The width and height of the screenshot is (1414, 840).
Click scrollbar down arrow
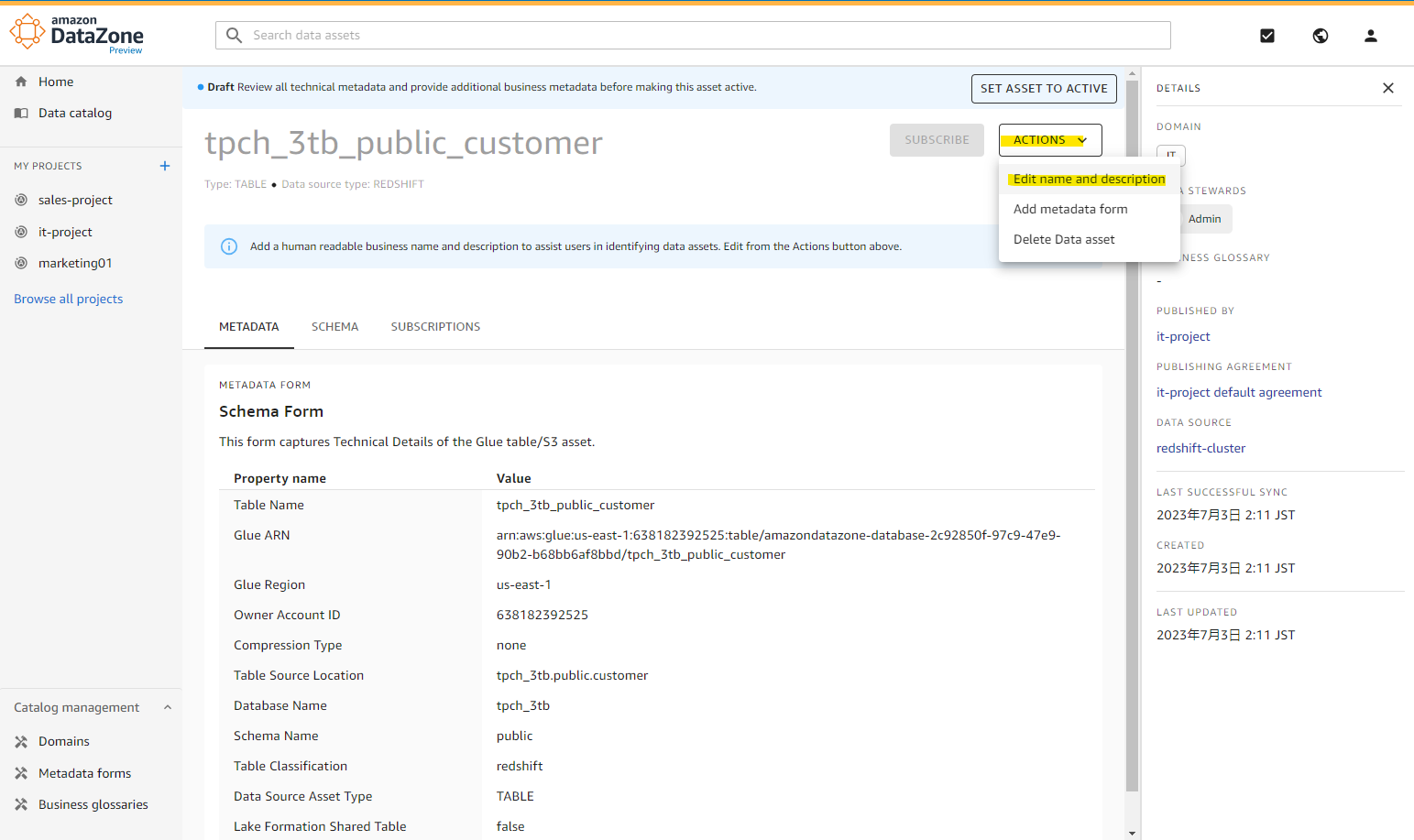(1132, 834)
